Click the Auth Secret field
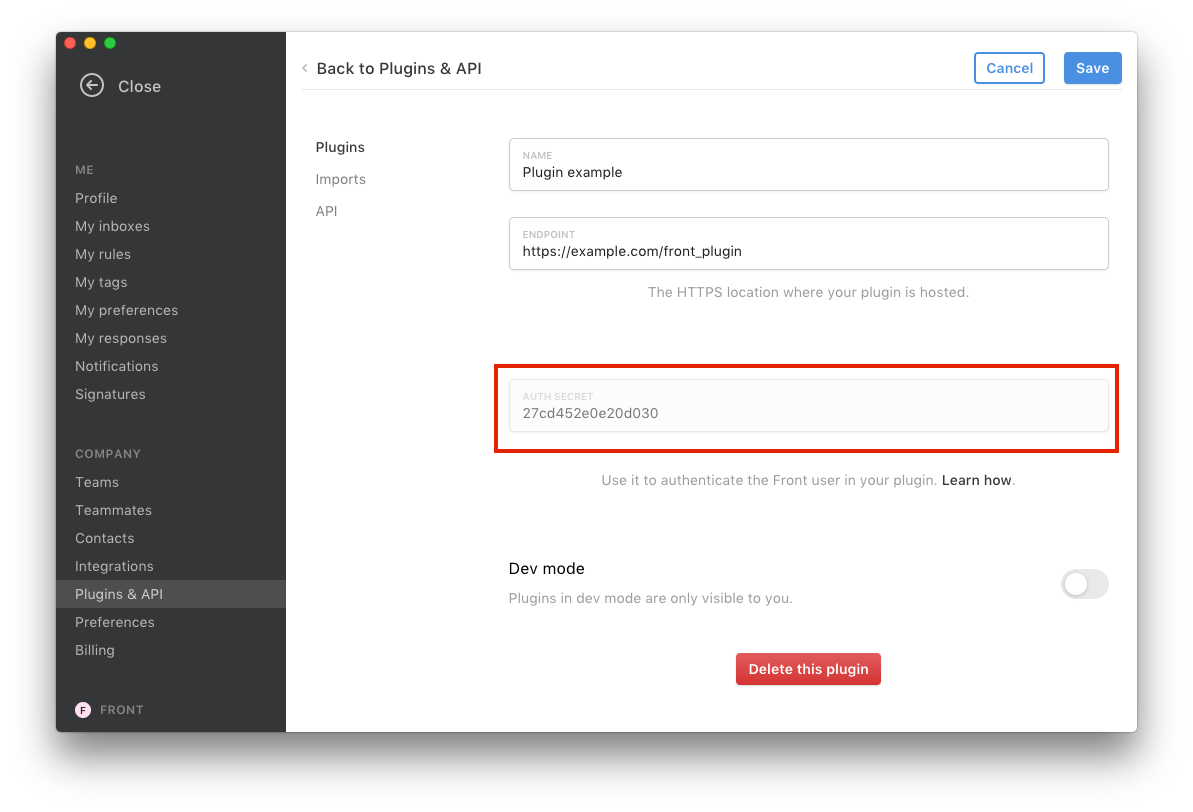The width and height of the screenshot is (1193, 812). tap(808, 406)
